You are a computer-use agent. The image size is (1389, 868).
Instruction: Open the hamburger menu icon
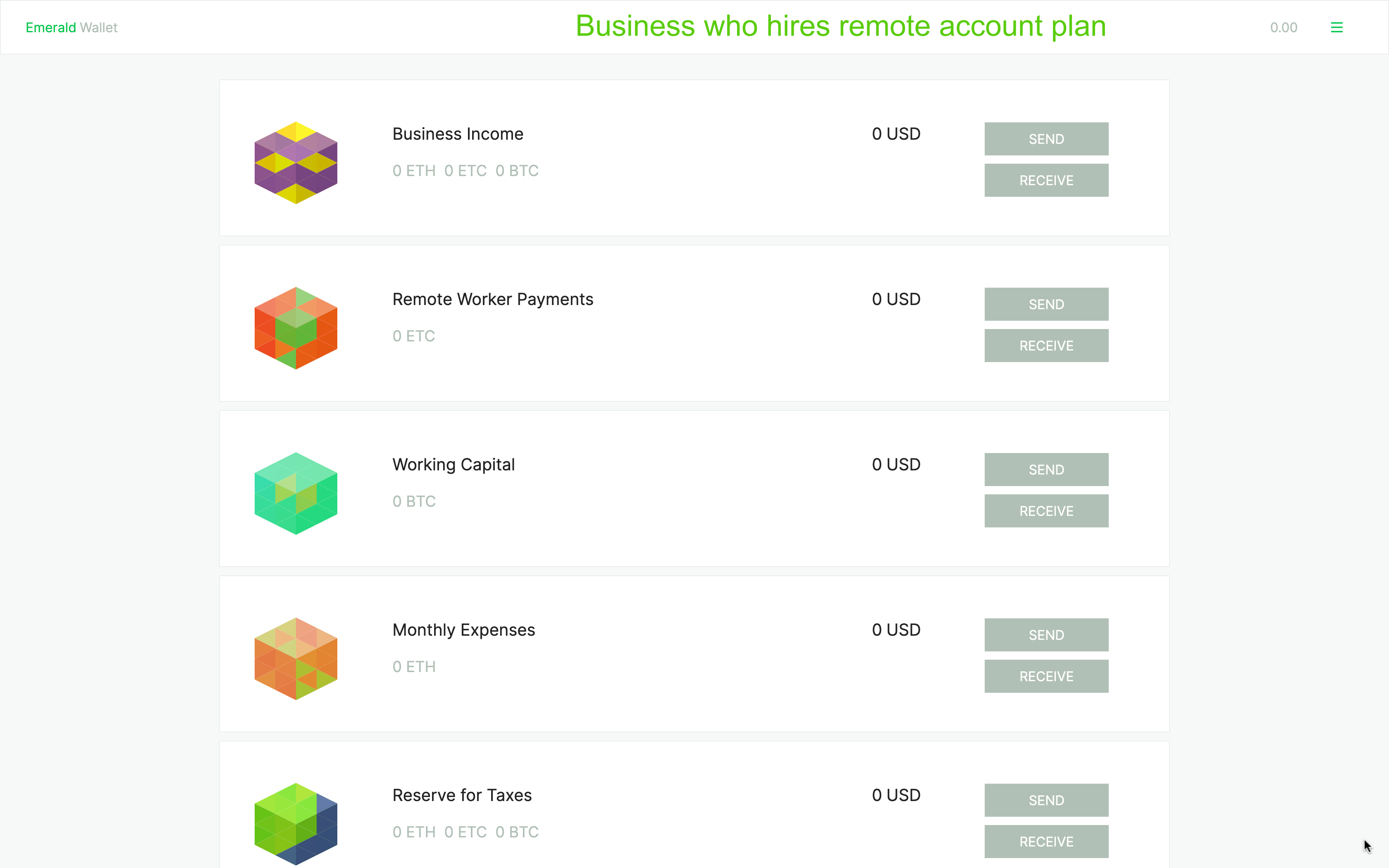(1336, 28)
